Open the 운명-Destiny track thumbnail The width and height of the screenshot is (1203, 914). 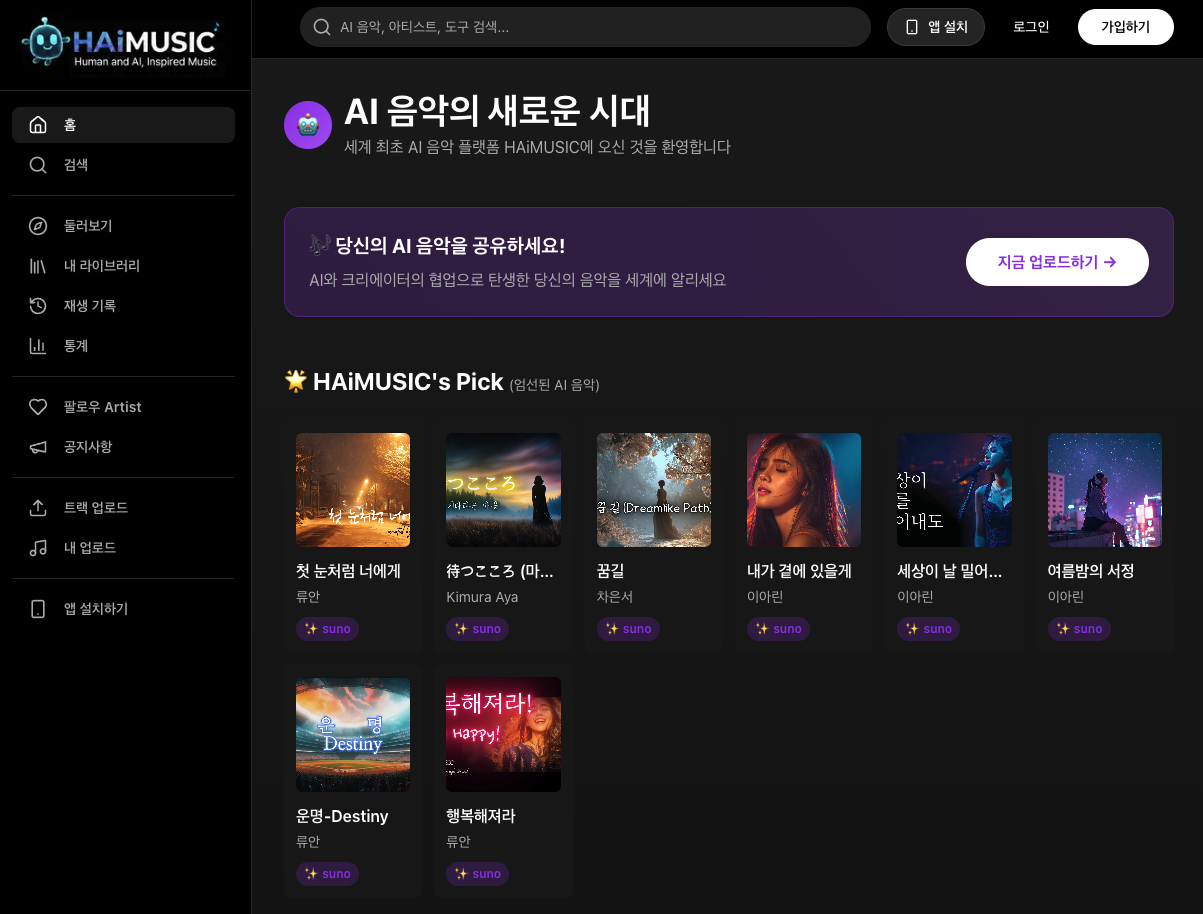click(352, 734)
